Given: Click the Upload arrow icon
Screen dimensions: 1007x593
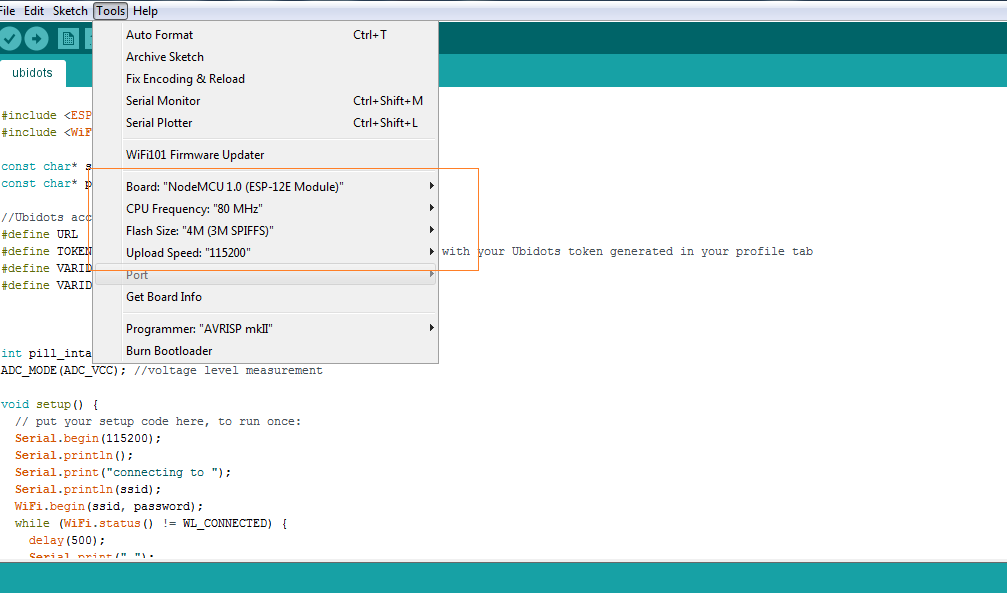Looking at the screenshot, I should pos(37,39).
